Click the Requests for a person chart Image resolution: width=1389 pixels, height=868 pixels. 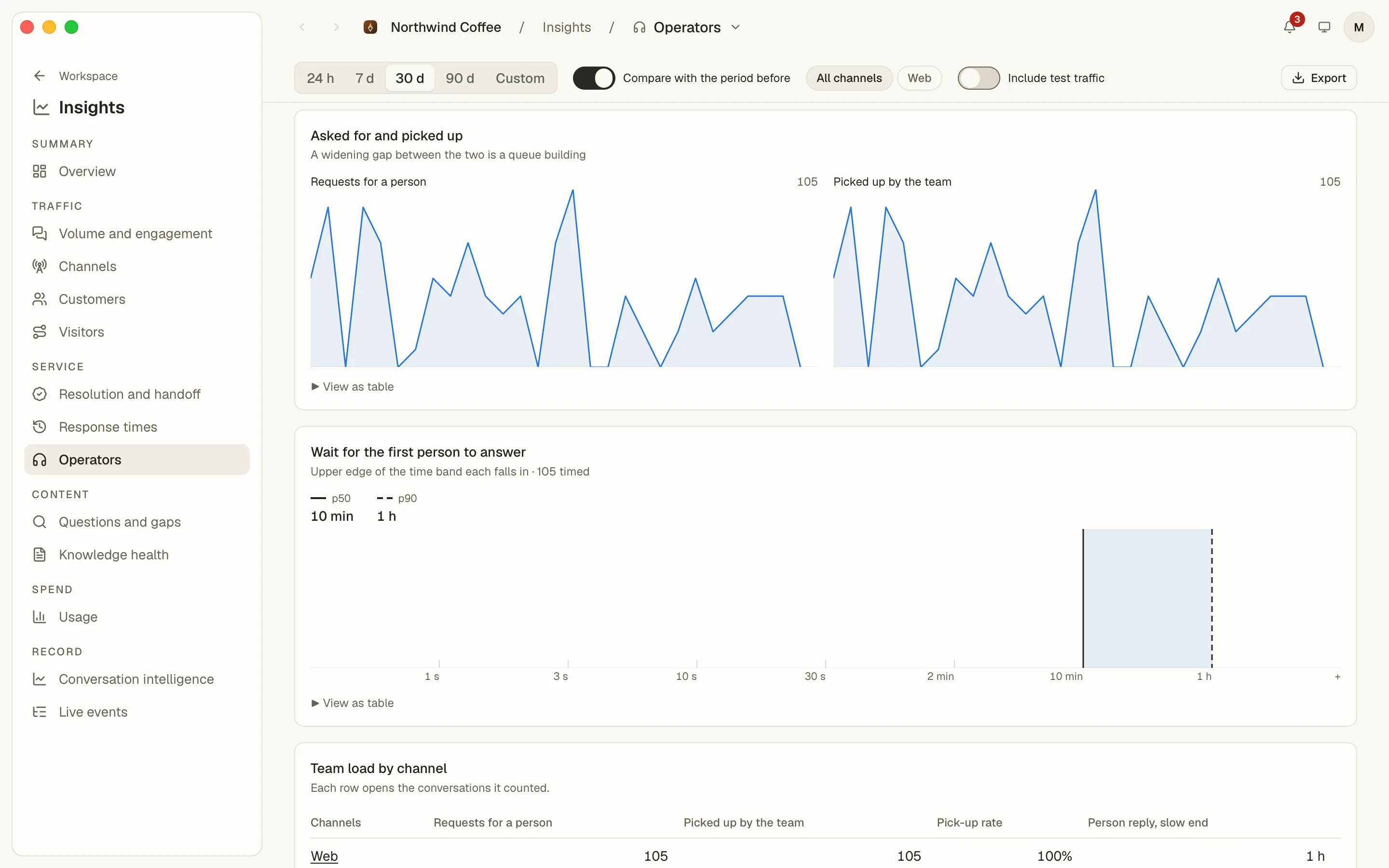click(564, 278)
